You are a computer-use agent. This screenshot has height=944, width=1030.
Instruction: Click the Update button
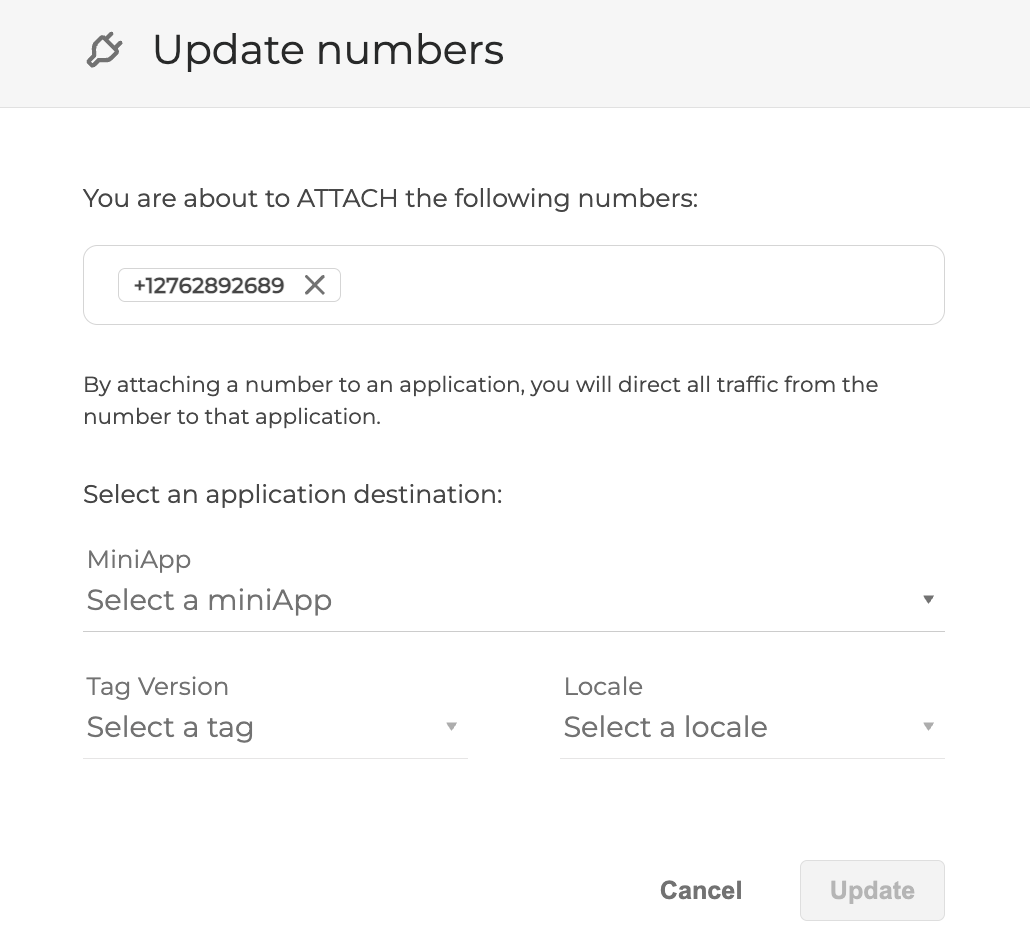(872, 890)
